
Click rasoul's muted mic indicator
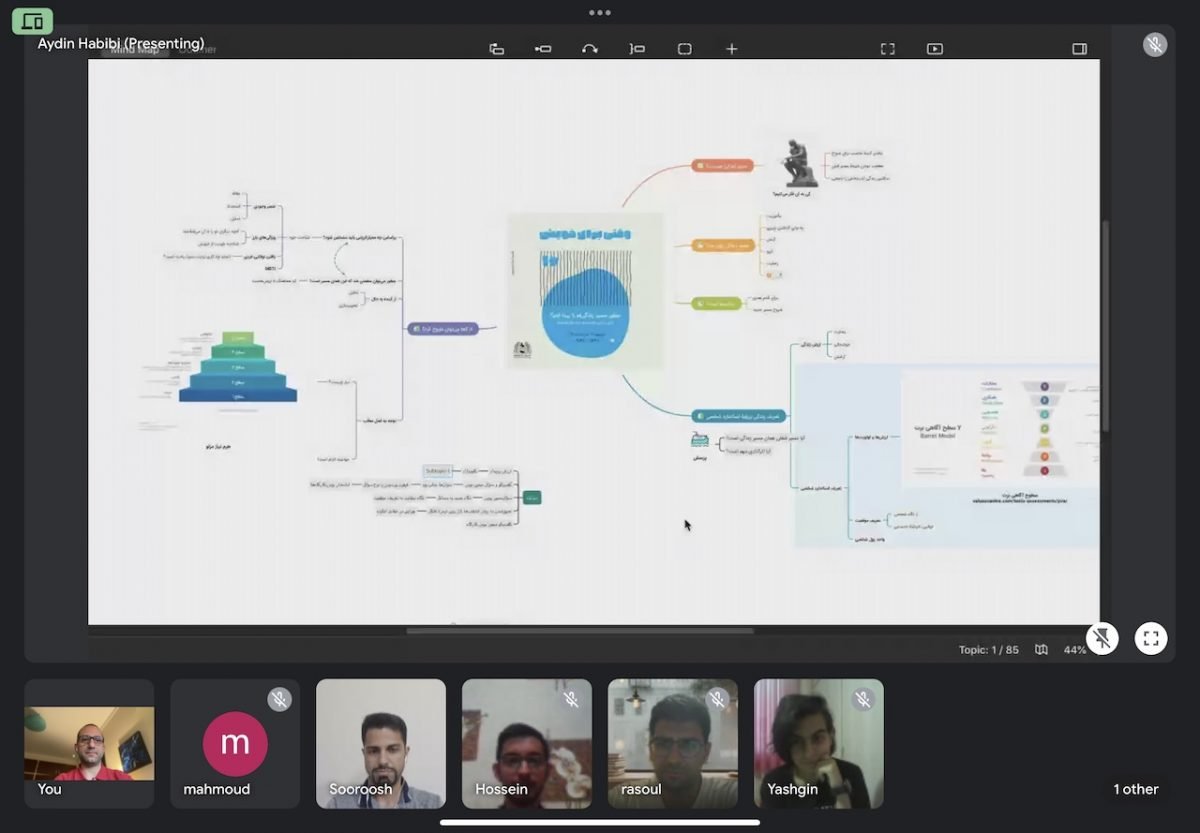(717, 699)
